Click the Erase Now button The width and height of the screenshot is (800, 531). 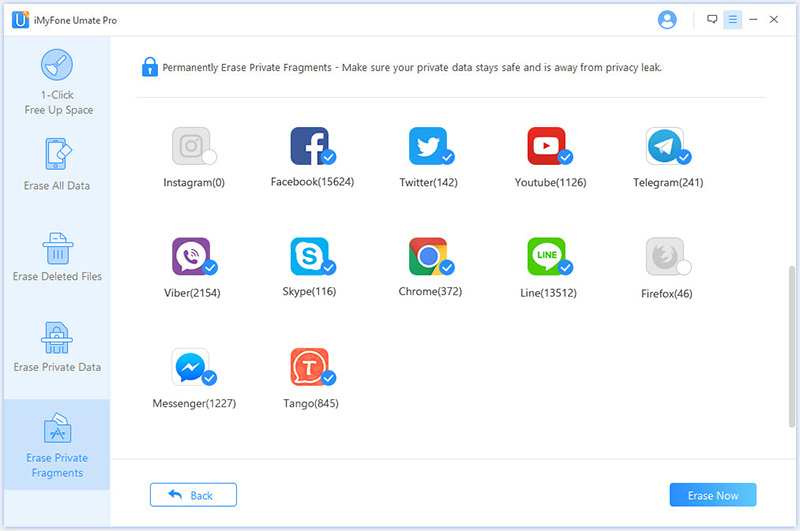coord(713,495)
